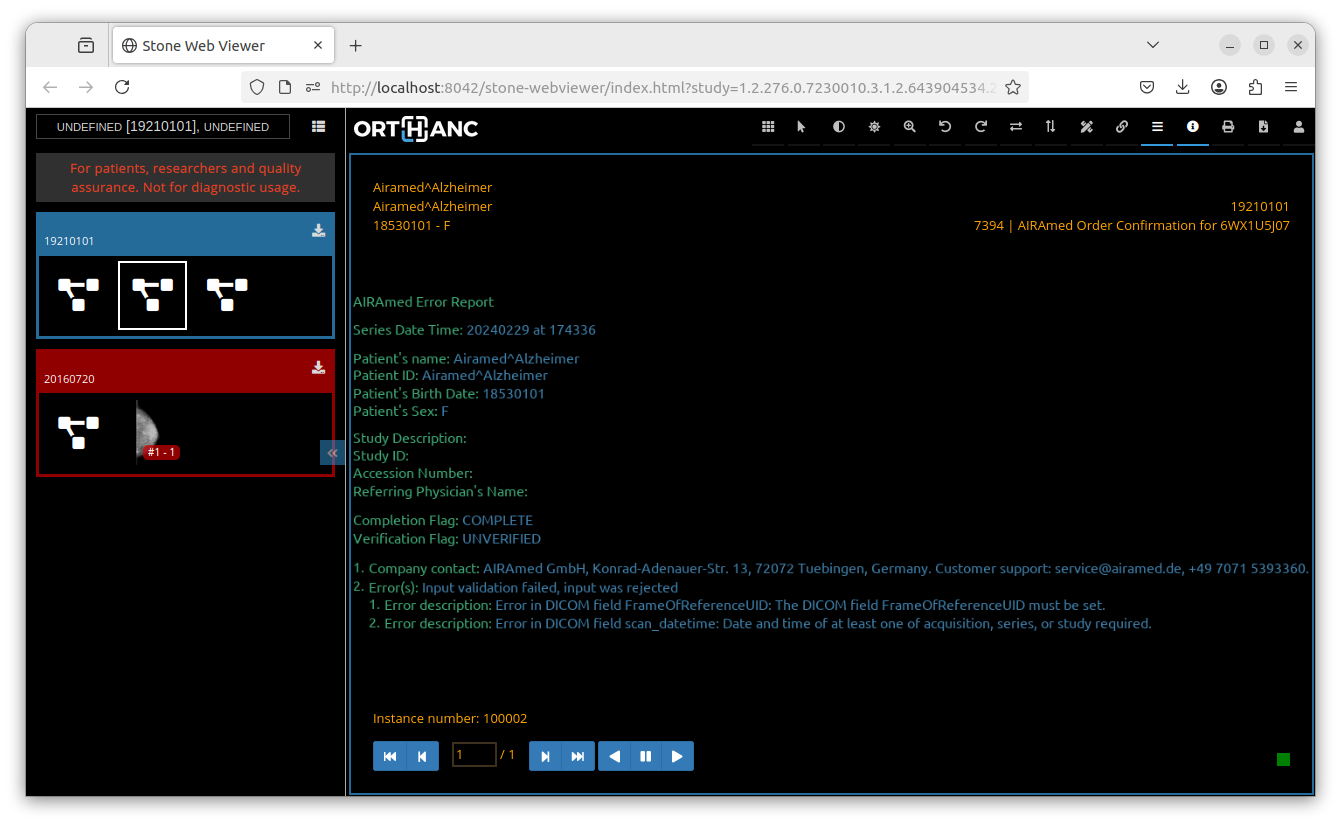Collapse the study side panel
This screenshot has width=1341, height=825.
[x=333, y=453]
